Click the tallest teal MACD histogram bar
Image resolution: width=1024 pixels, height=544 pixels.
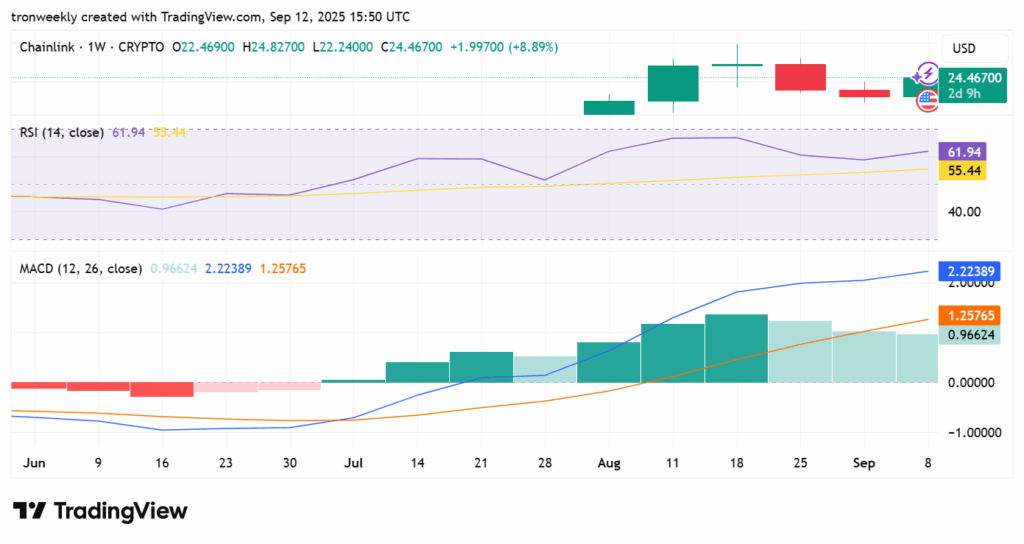coord(736,348)
